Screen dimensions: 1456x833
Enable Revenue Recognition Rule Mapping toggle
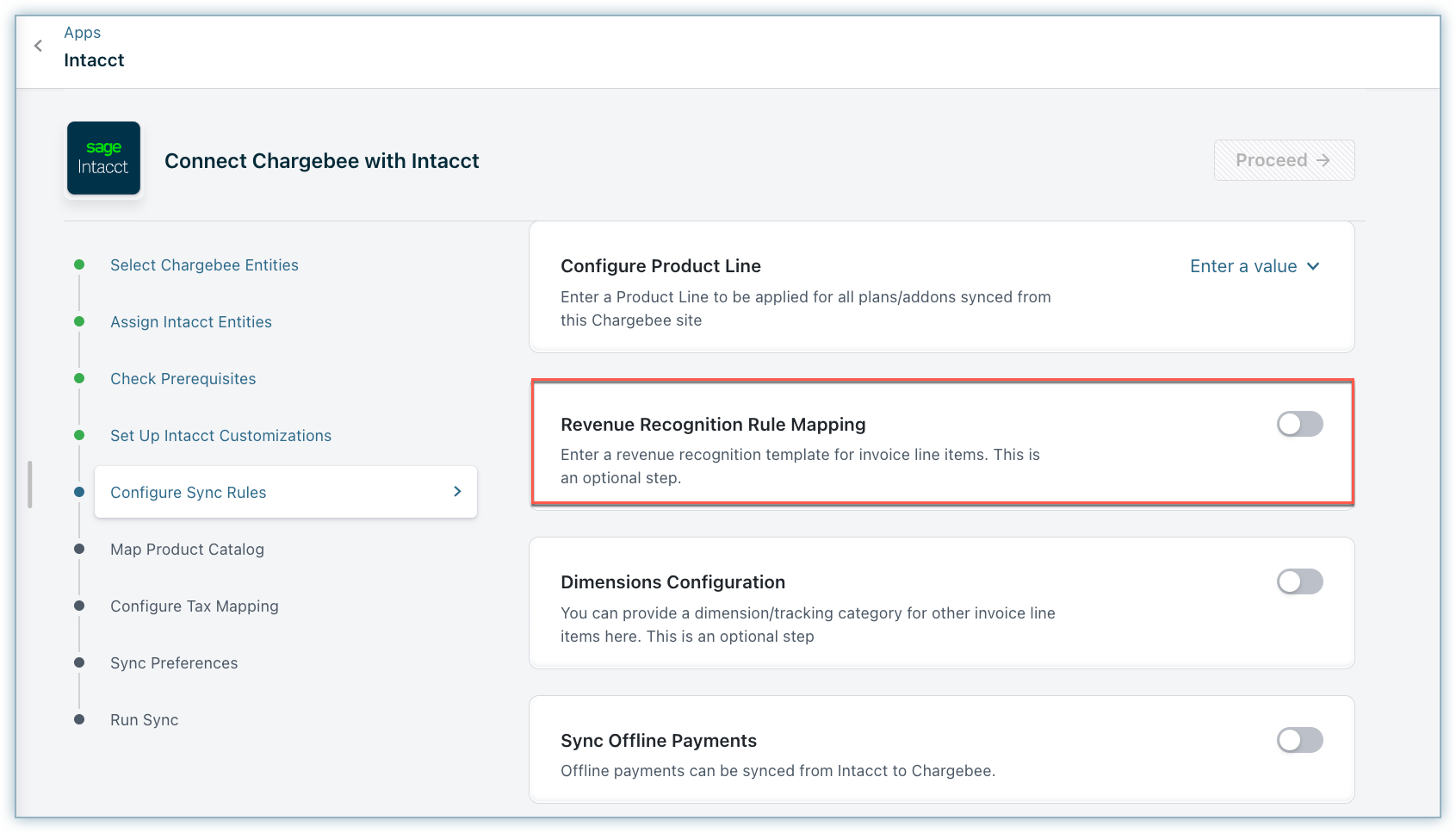click(x=1299, y=424)
